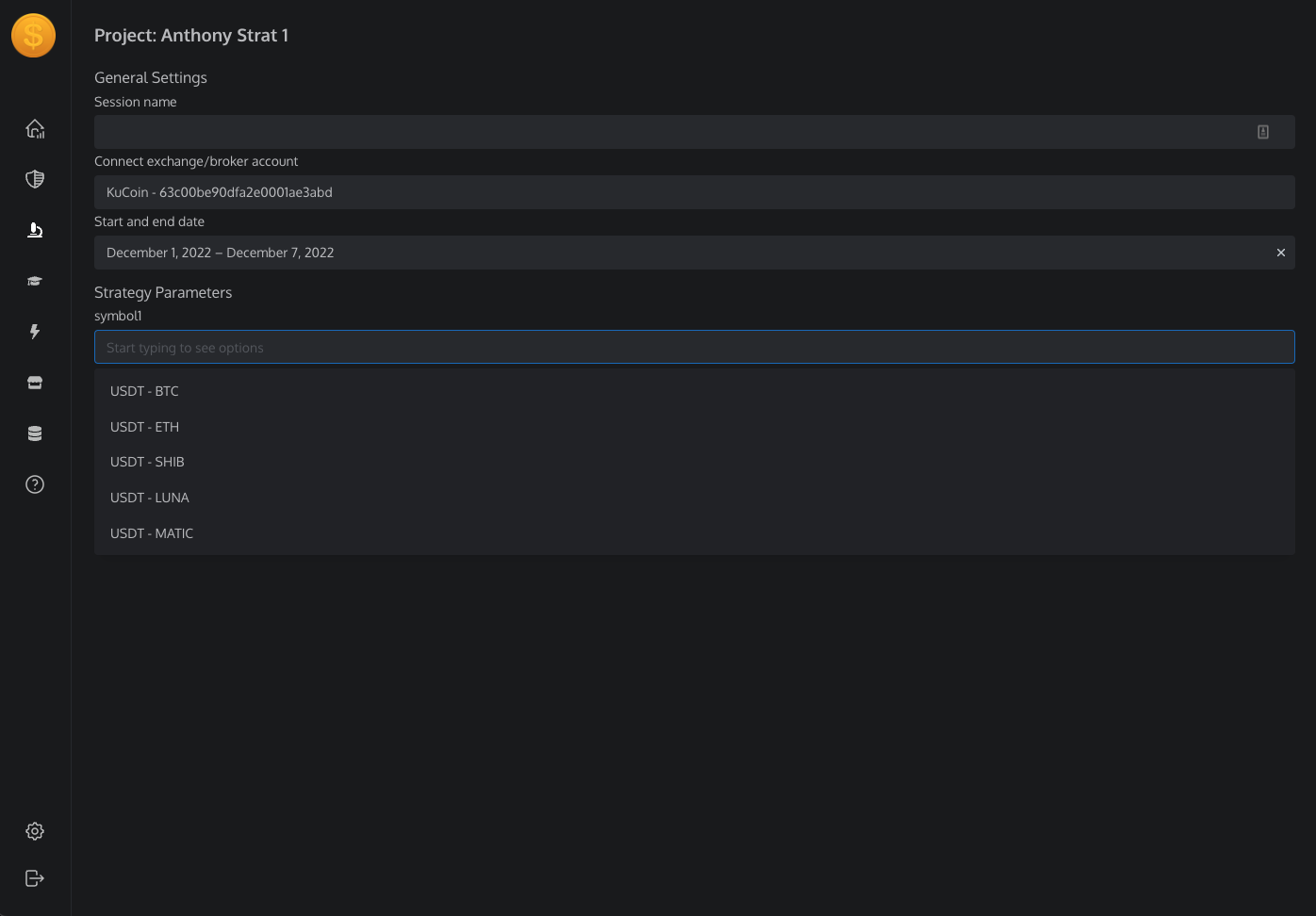Click the symbol1 label
This screenshot has height=916, width=1316.
pos(118,316)
